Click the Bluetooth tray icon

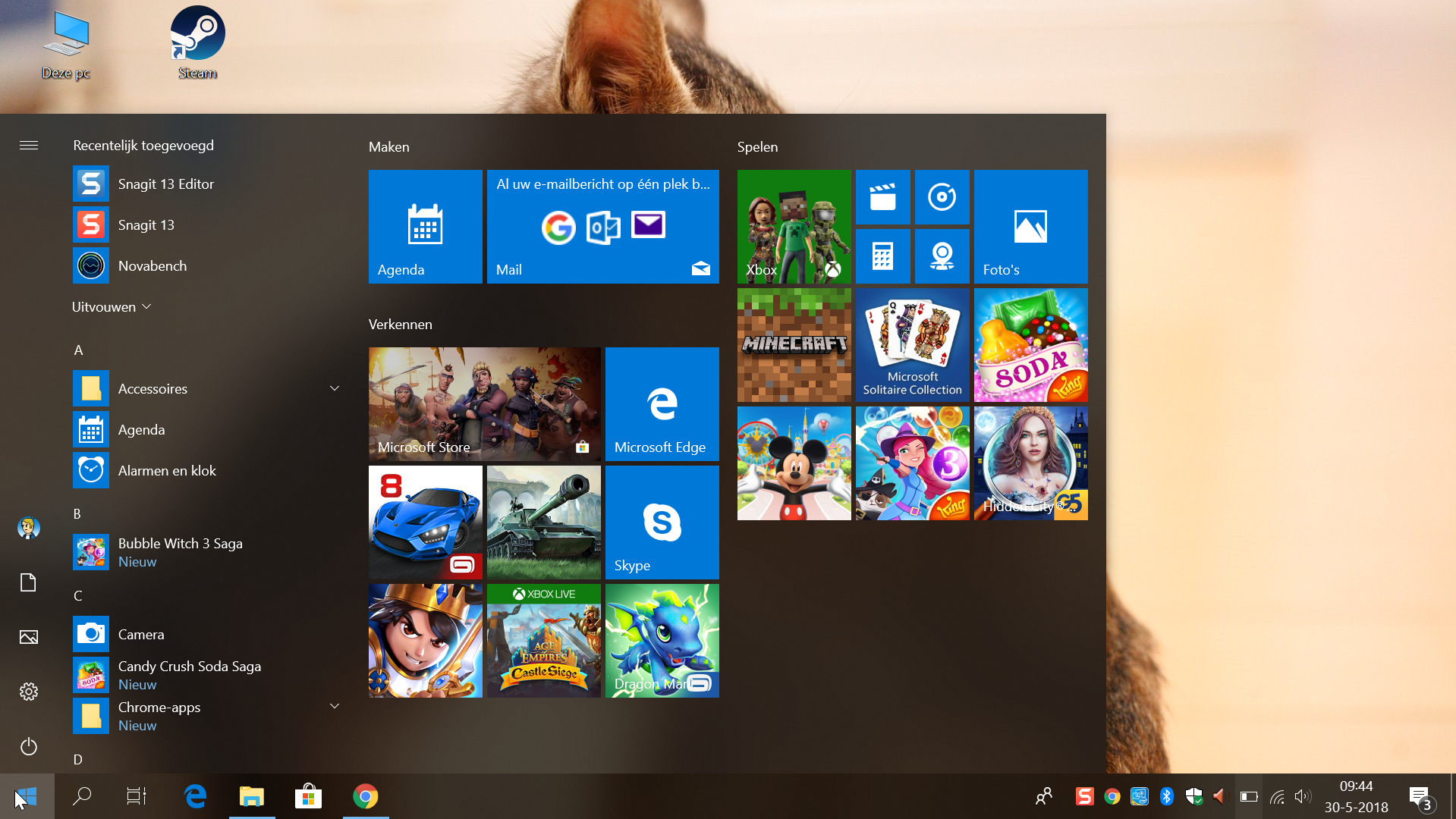coord(1167,796)
